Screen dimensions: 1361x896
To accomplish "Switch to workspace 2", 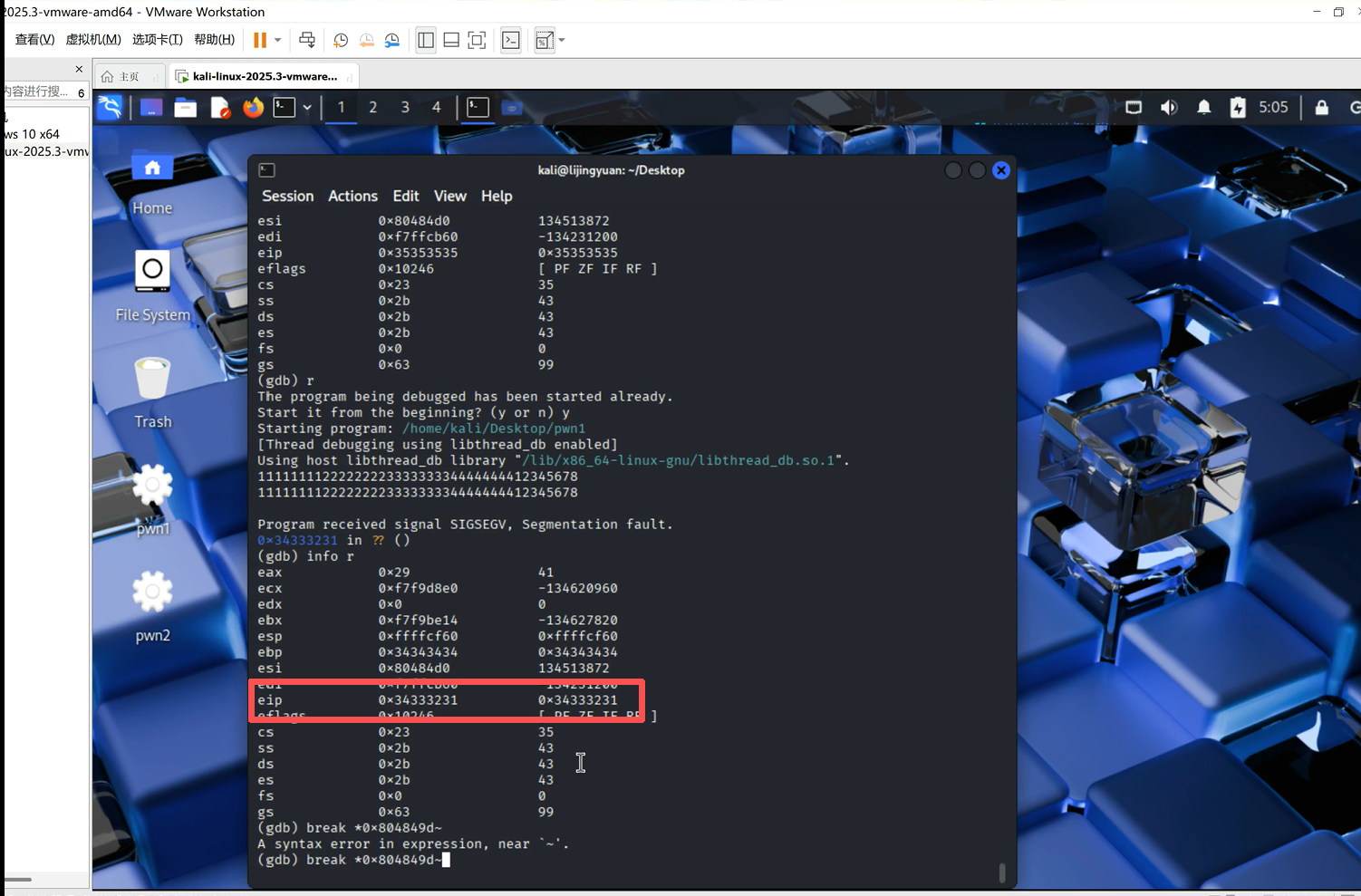I will (372, 108).
